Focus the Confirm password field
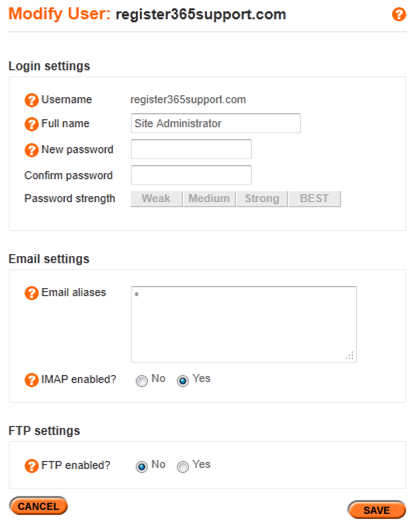 tap(191, 175)
